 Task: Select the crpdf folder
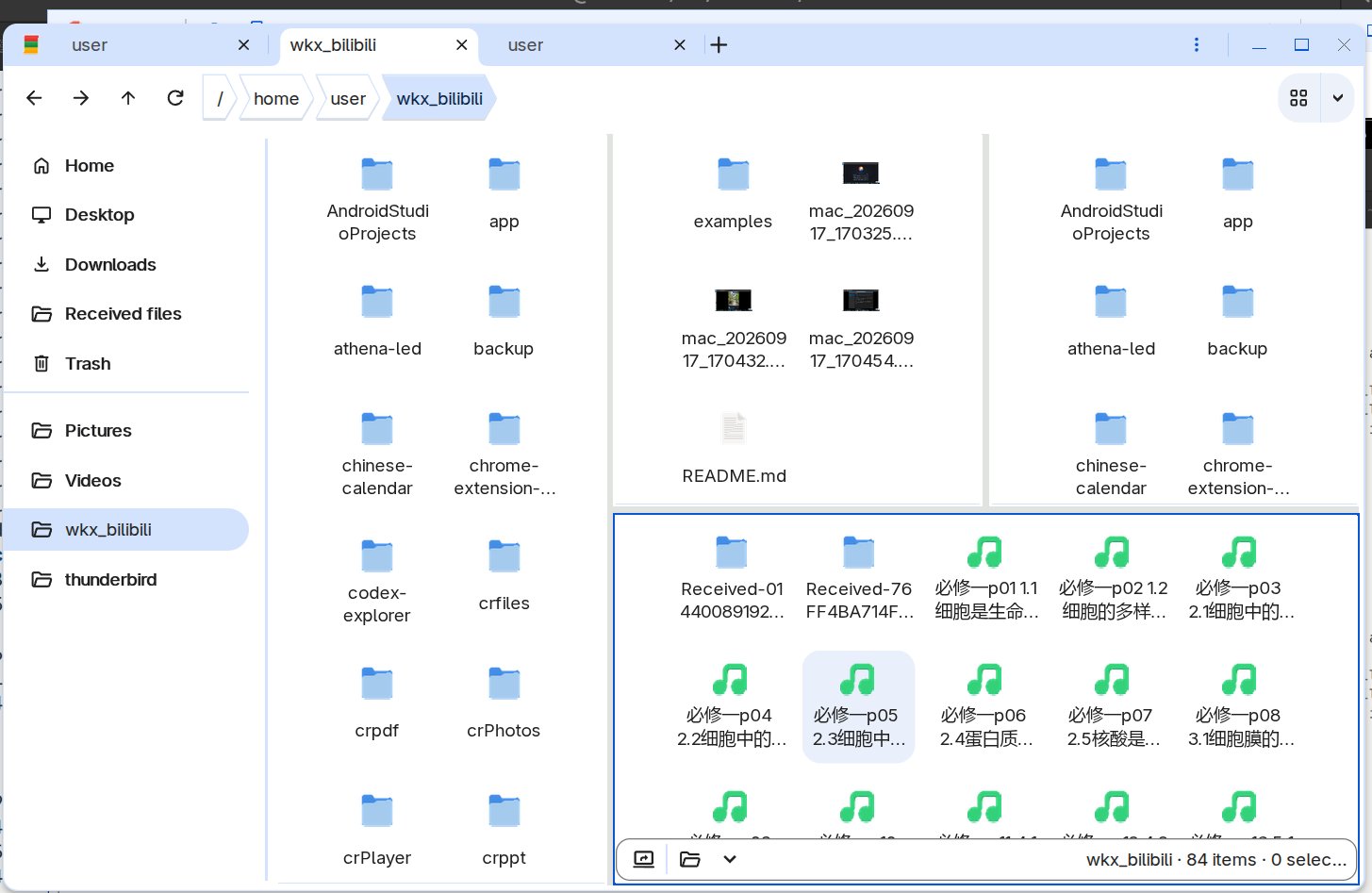click(x=377, y=703)
